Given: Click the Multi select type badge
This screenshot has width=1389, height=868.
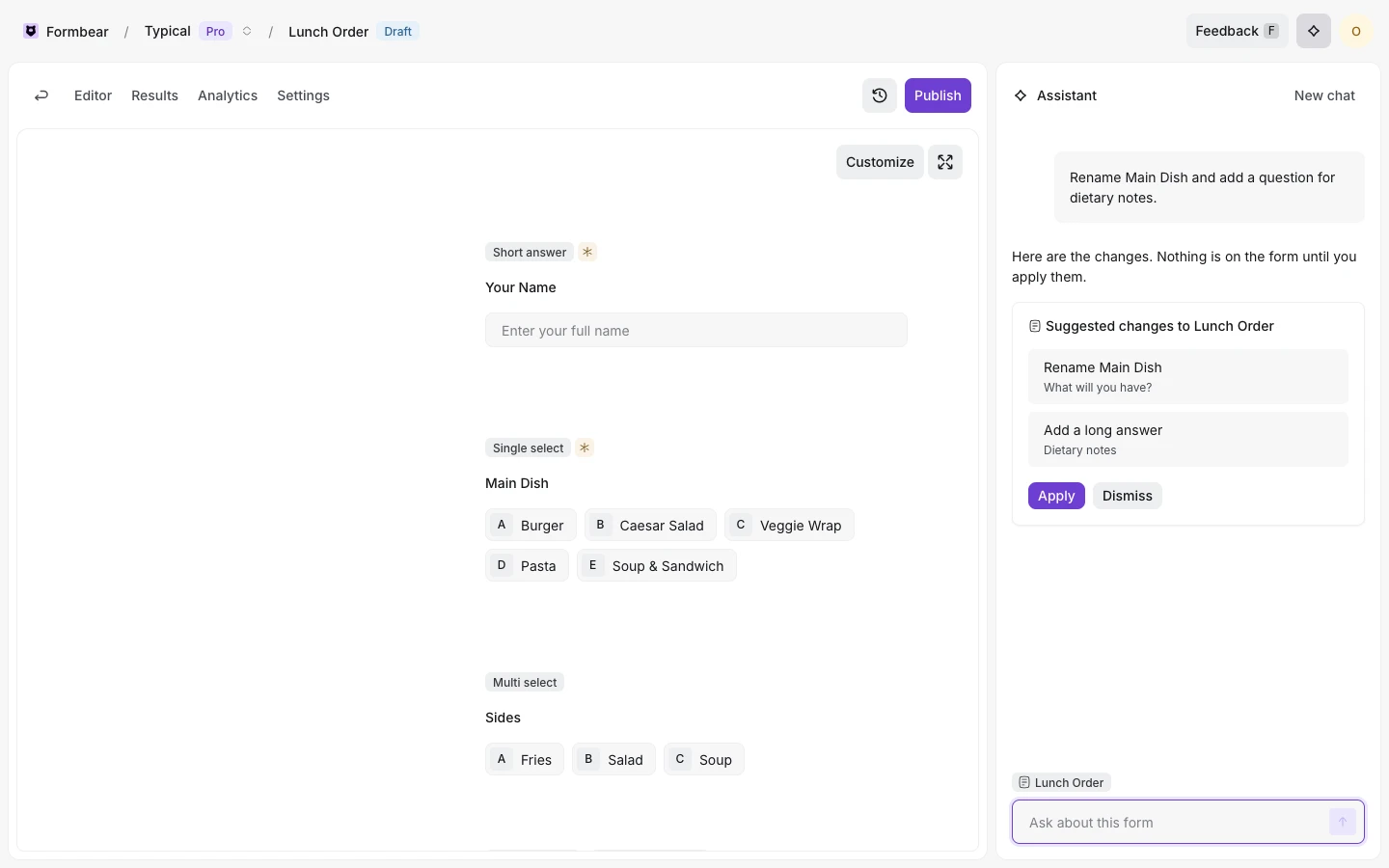Looking at the screenshot, I should (x=525, y=682).
